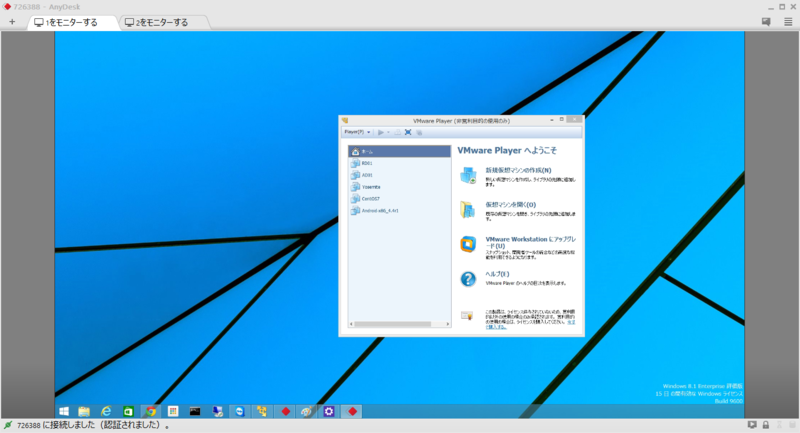Image resolution: width=800 pixels, height=433 pixels.
Task: Click the green connection status icon
Action: [8, 425]
